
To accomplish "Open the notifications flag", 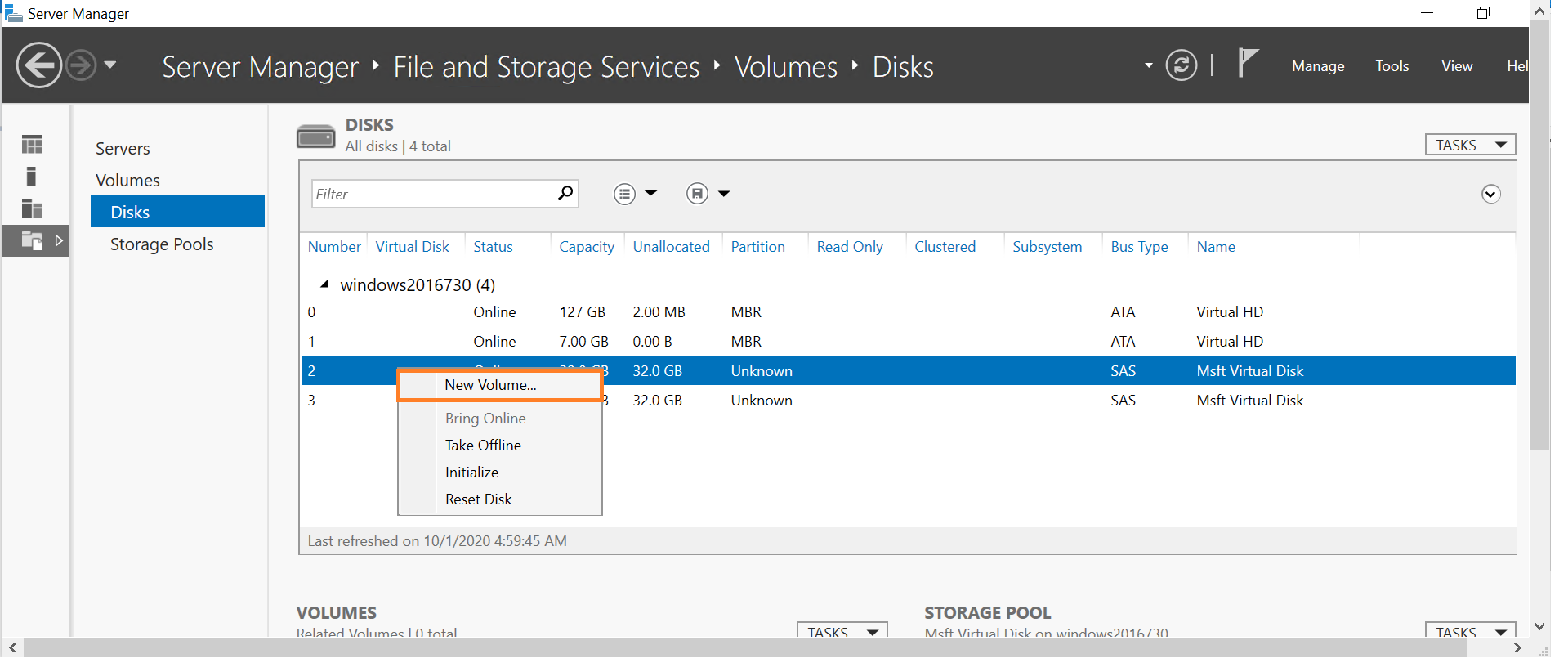I will pyautogui.click(x=1247, y=63).
